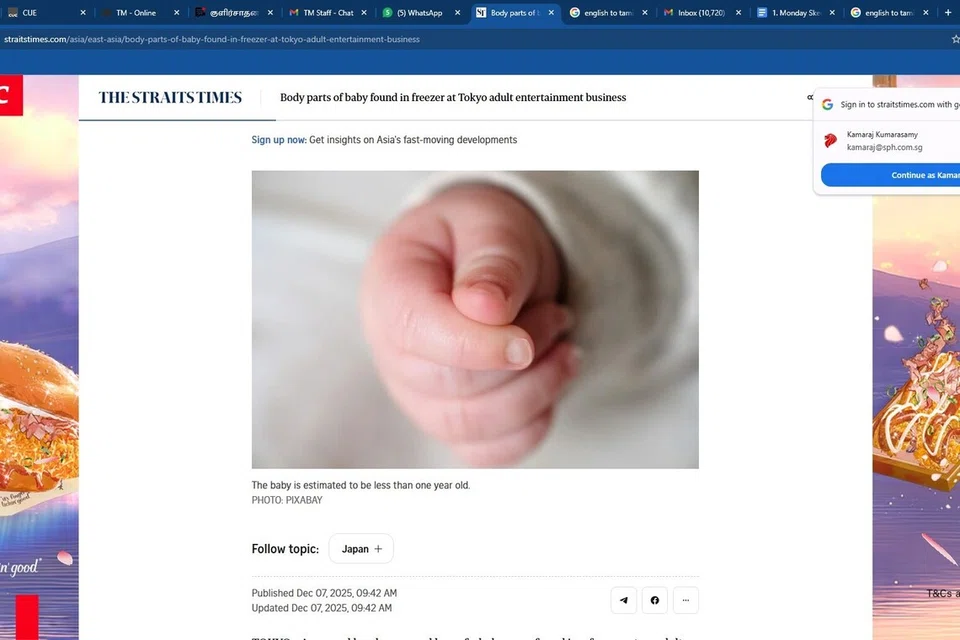
Task: Click The Straits Times logo
Action: pyautogui.click(x=170, y=97)
